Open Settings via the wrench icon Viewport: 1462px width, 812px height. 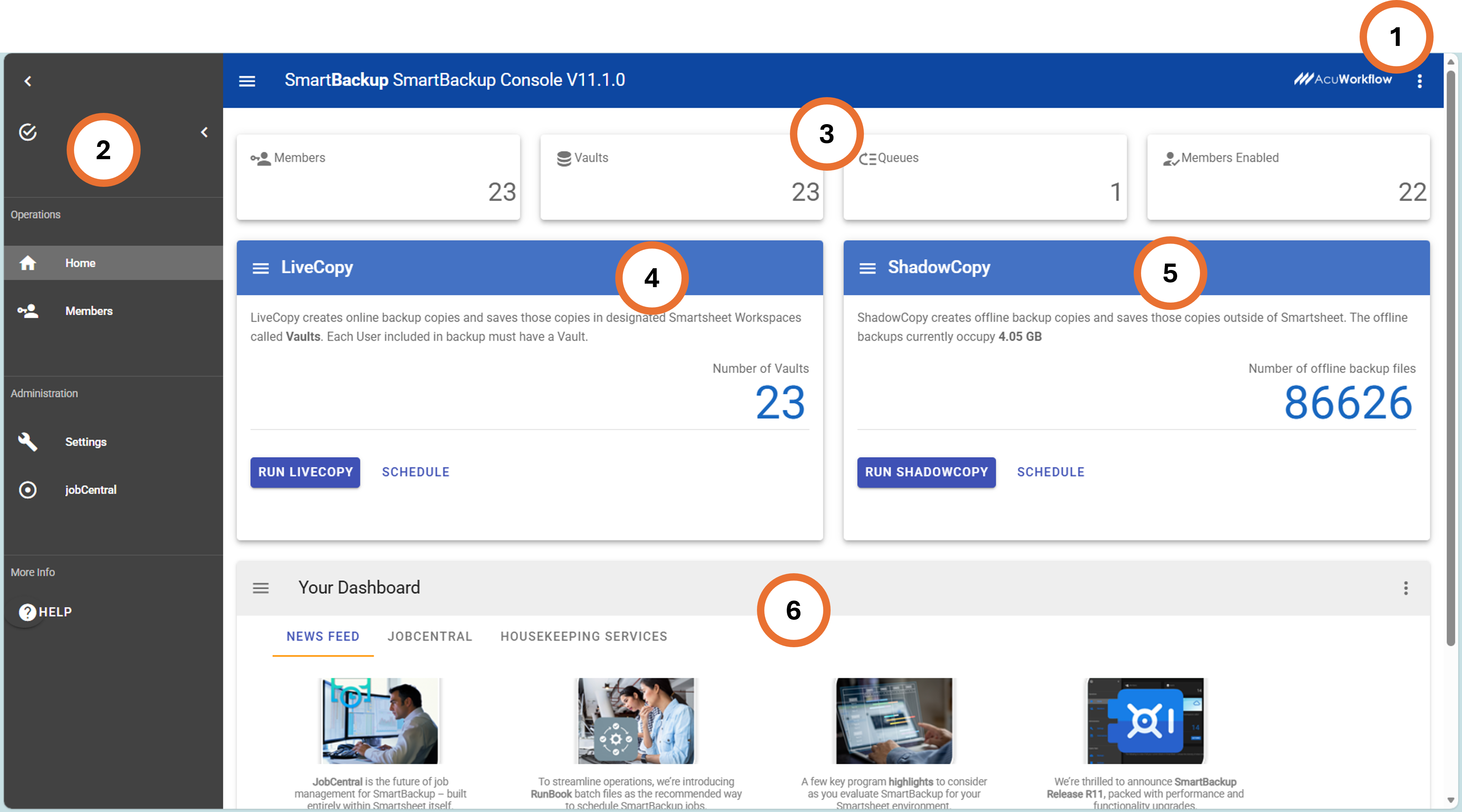pos(28,441)
